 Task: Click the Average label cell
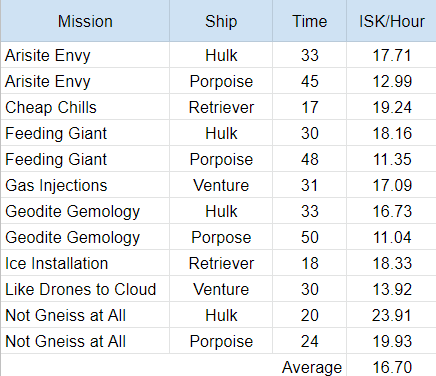click(310, 366)
